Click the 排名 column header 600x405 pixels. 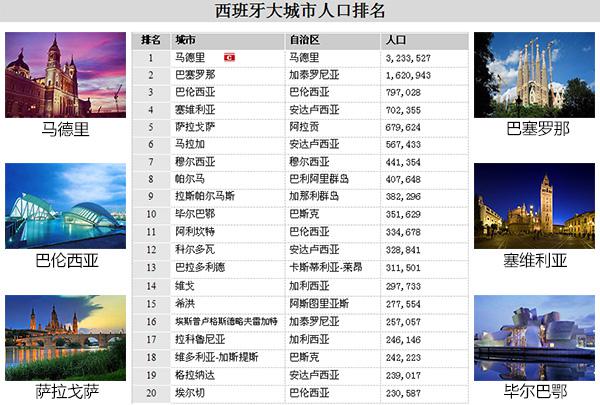151,41
